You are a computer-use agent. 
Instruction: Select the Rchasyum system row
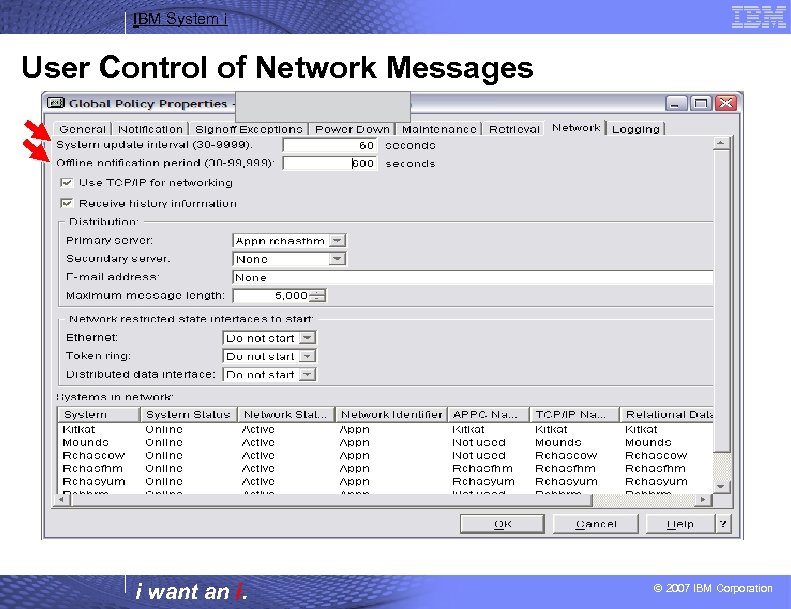click(x=385, y=482)
